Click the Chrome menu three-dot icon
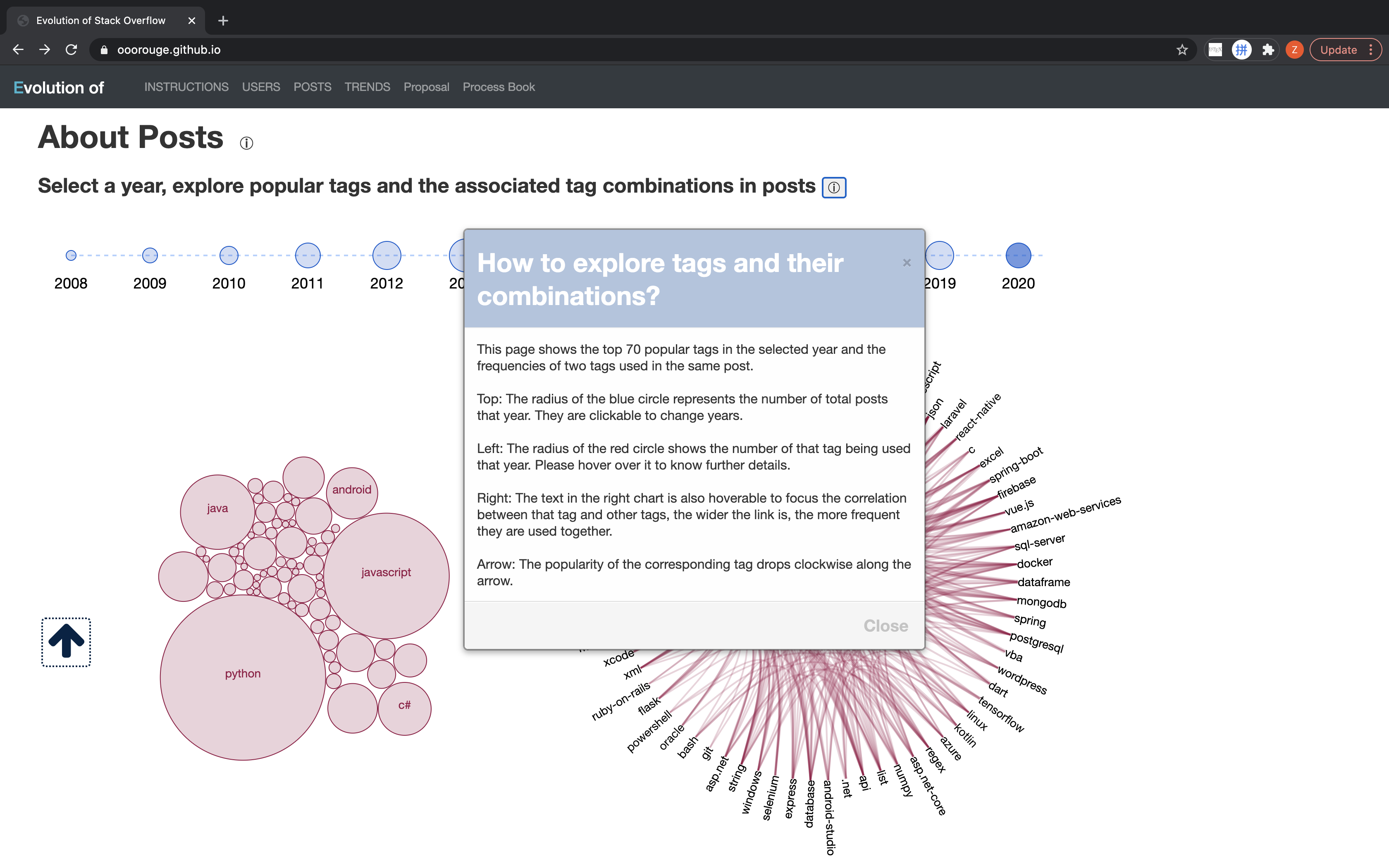Viewport: 1389px width, 868px height. coord(1371,49)
